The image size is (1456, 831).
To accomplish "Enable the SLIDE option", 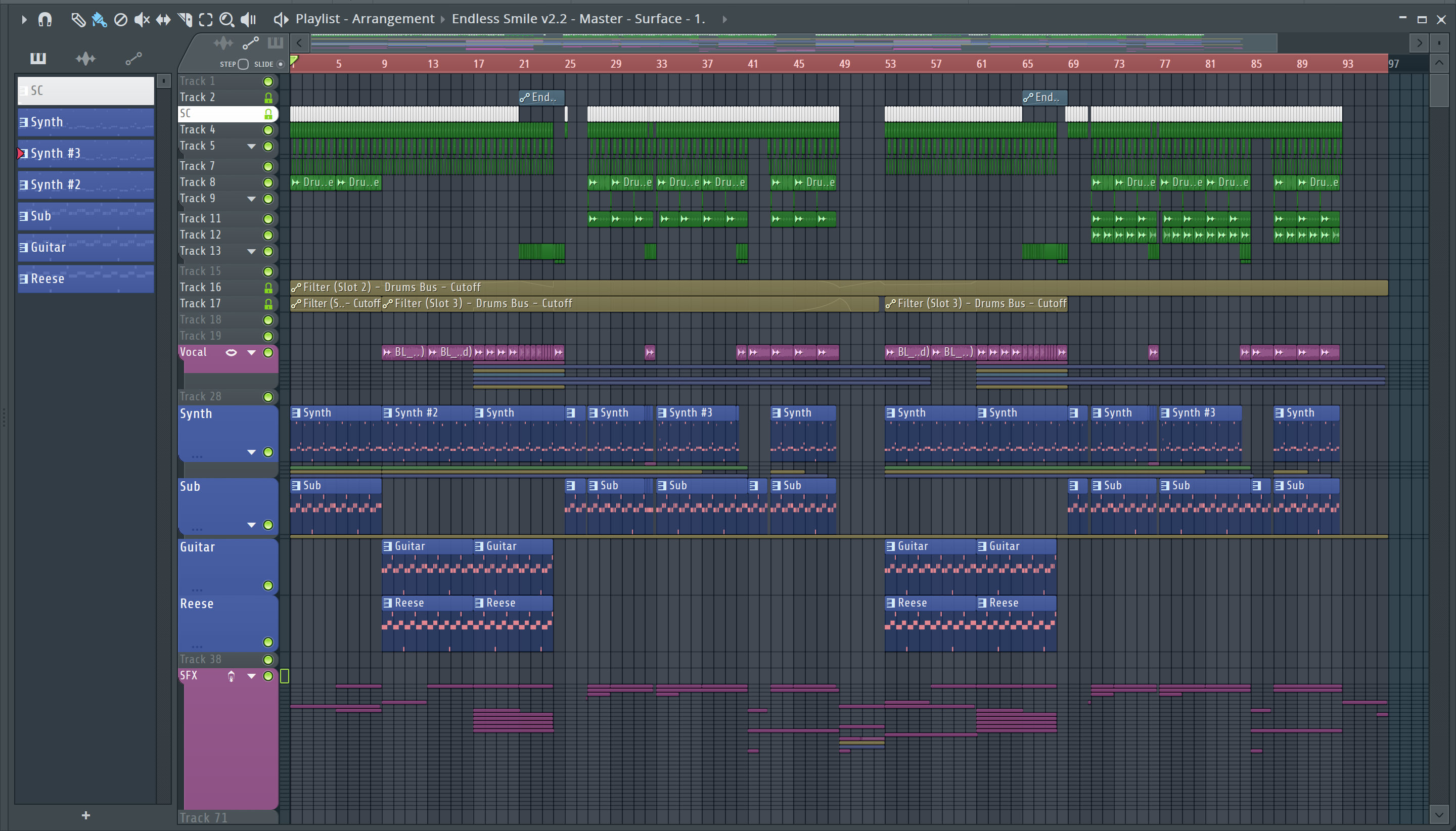I will [x=280, y=64].
